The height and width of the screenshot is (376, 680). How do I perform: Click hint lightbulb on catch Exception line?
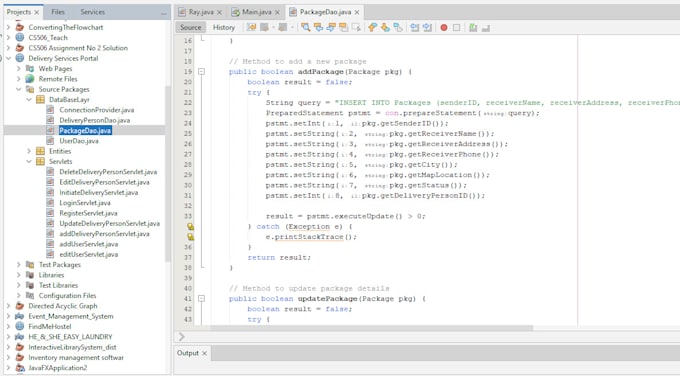[190, 226]
